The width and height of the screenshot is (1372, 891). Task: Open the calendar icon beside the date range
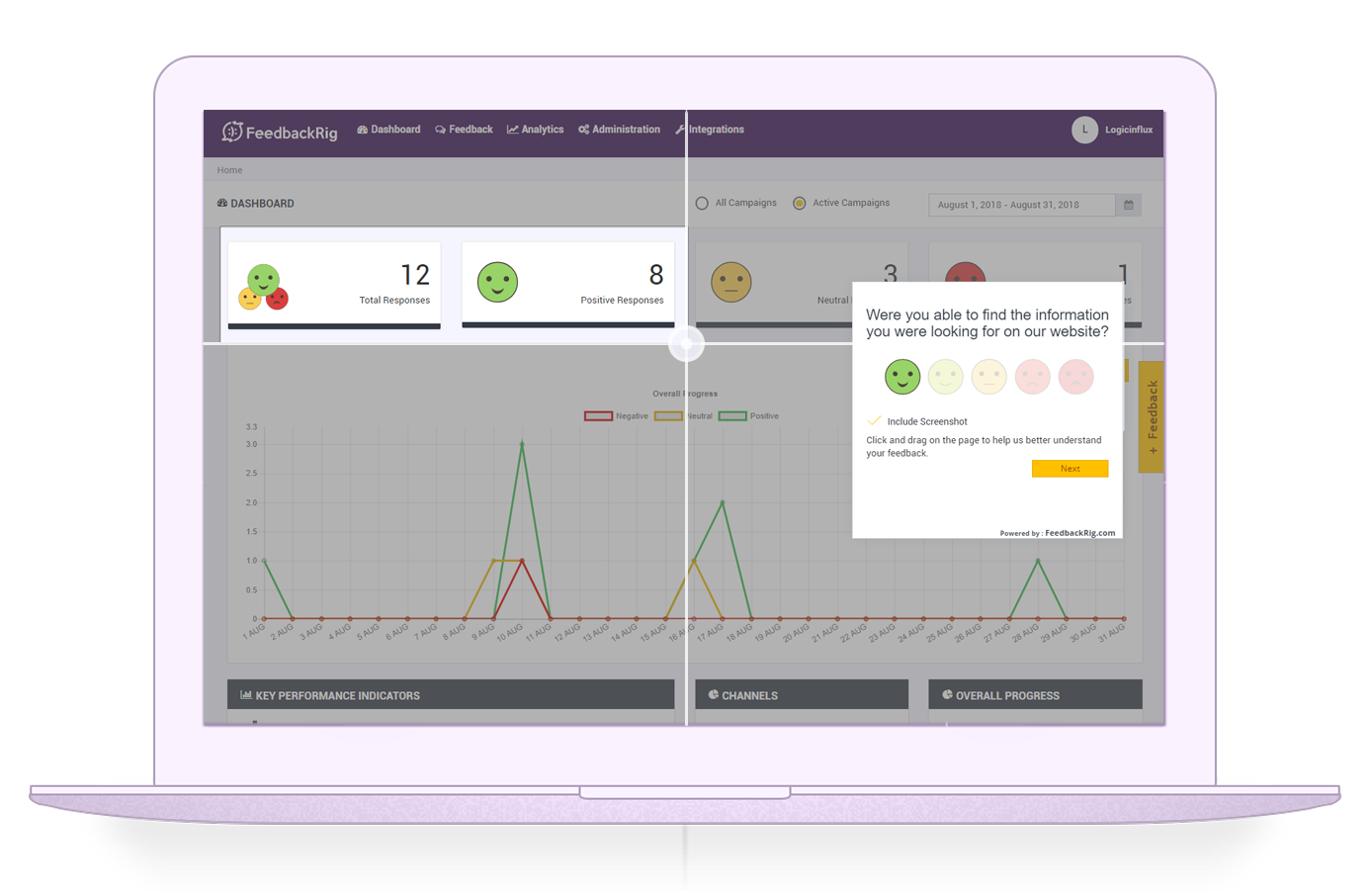point(1128,205)
